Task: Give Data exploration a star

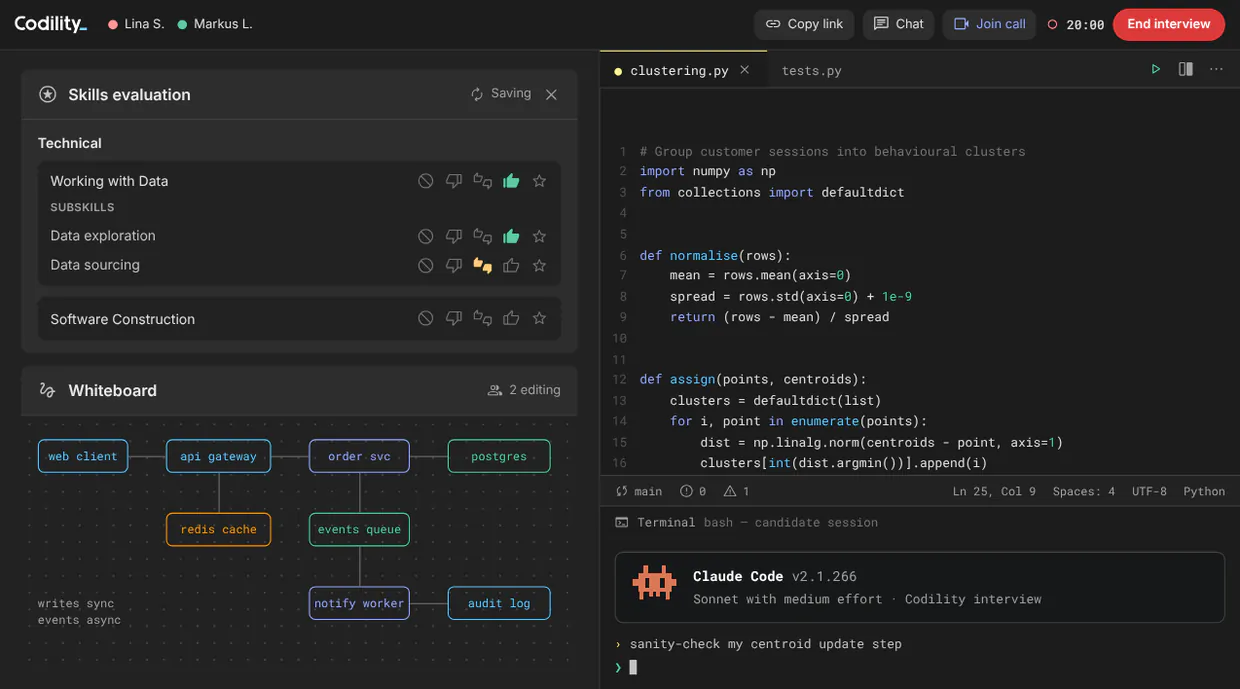Action: point(540,236)
